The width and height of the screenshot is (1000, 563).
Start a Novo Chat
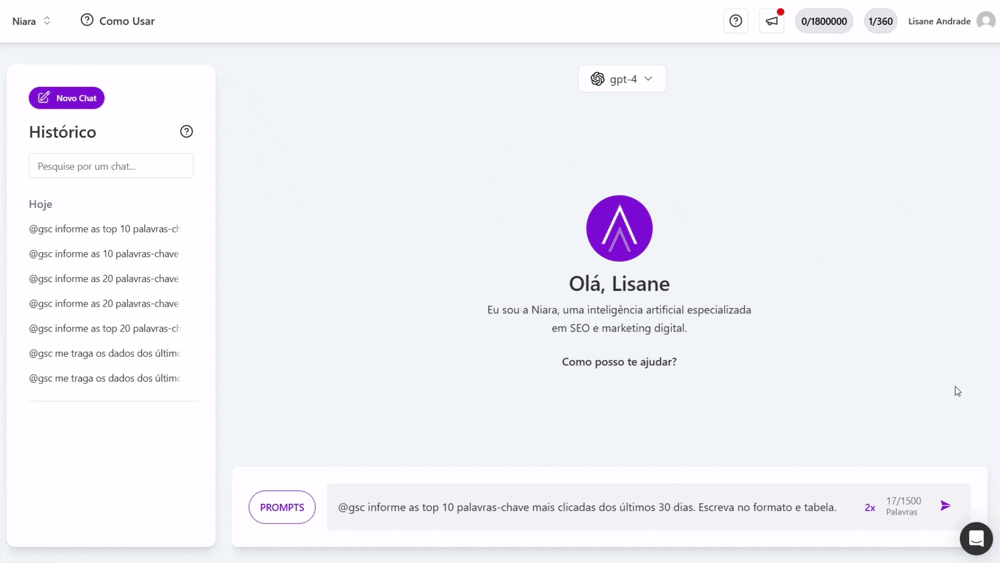(x=67, y=98)
